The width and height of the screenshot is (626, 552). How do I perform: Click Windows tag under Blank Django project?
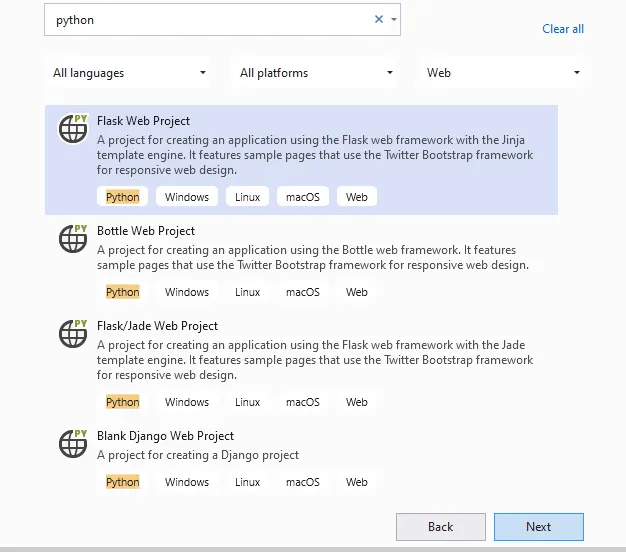pos(187,482)
